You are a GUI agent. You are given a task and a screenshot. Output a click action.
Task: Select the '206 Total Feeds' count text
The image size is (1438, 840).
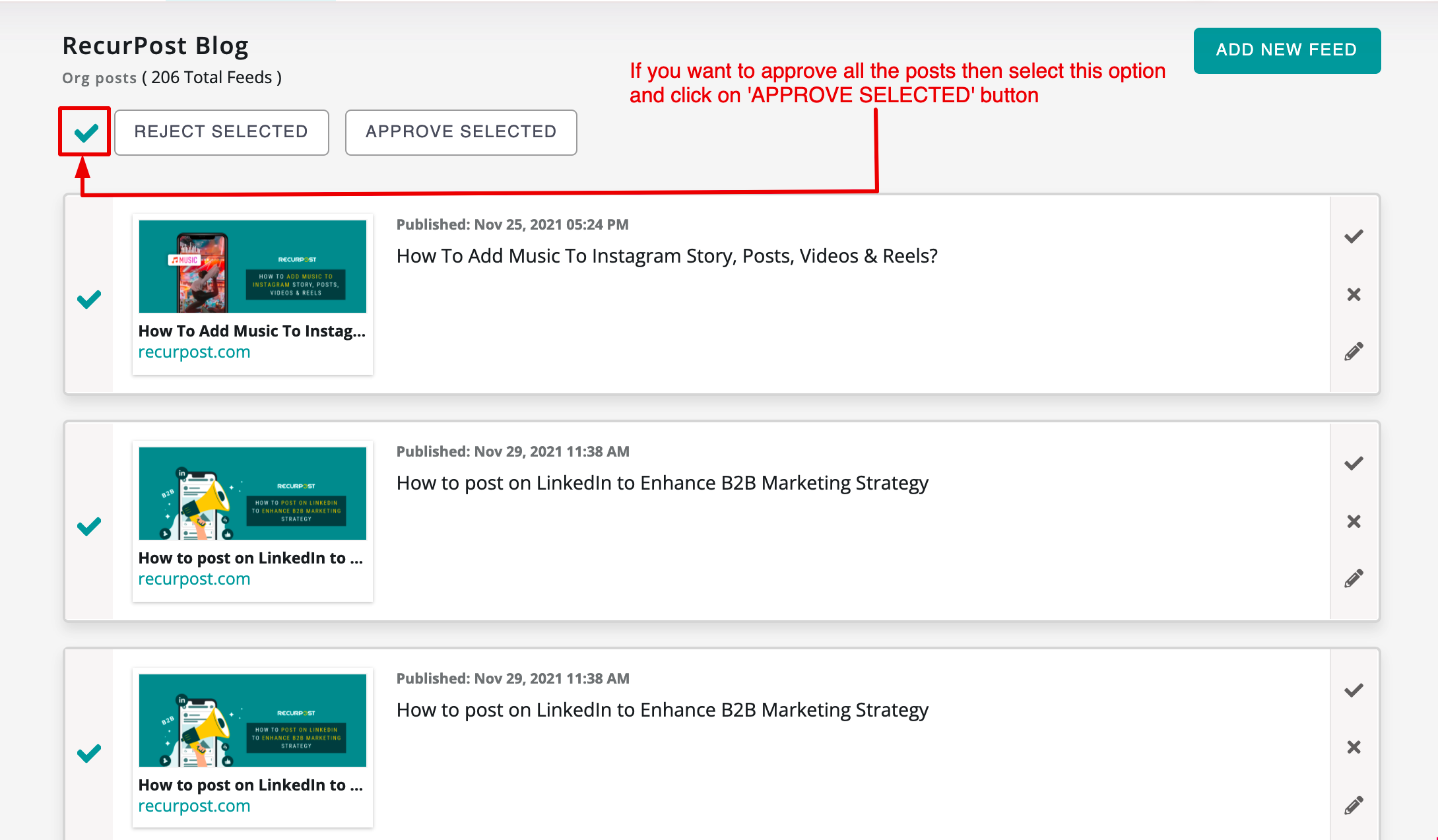211,78
